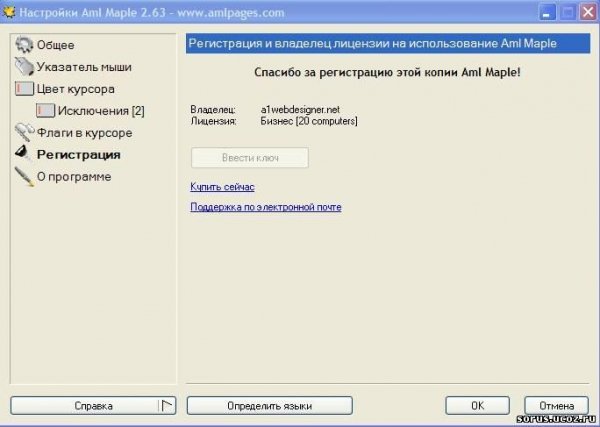Confirm settings with the OK button
Image resolution: width=600 pixels, height=427 pixels.
coord(478,406)
